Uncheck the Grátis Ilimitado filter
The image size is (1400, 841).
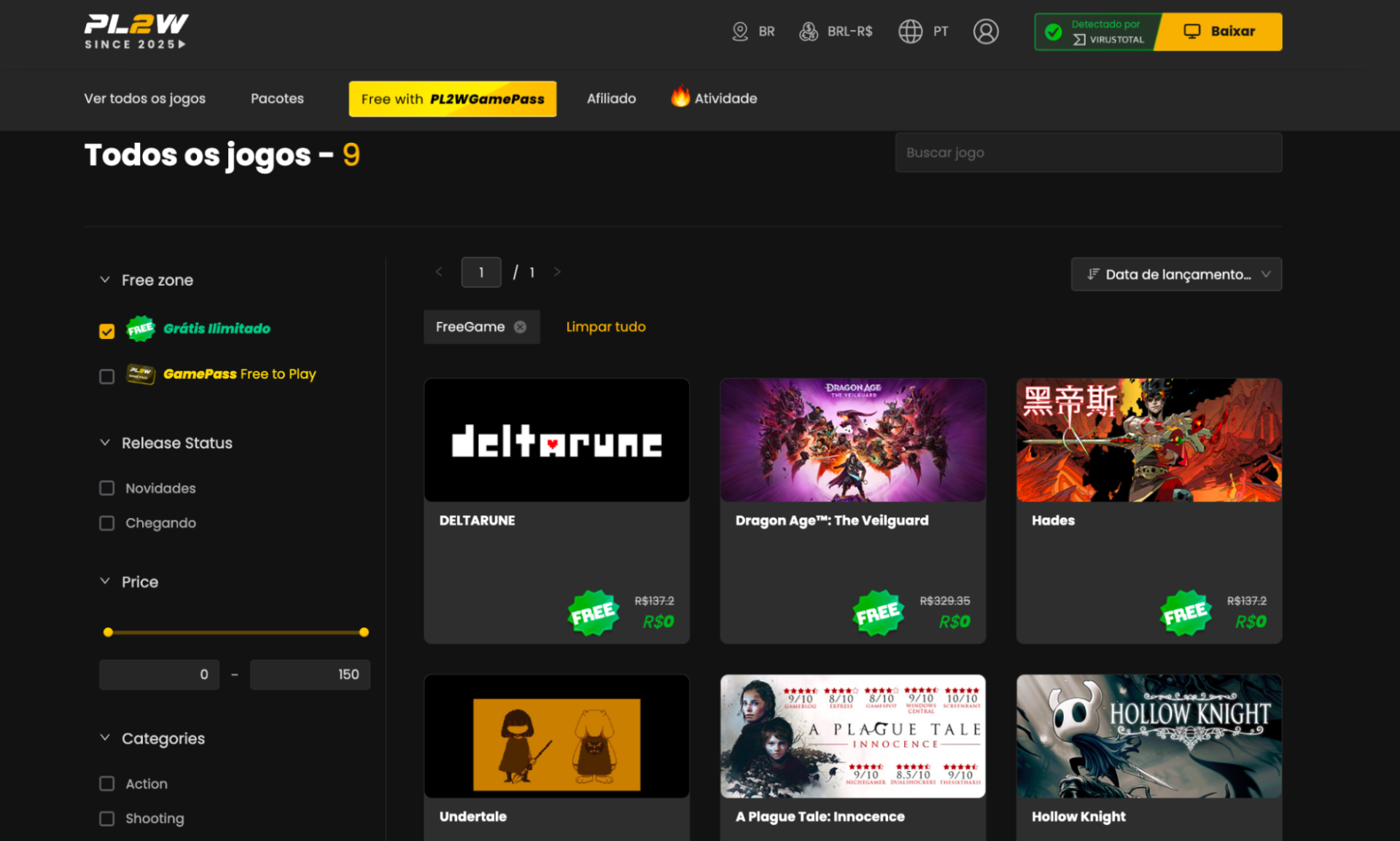pyautogui.click(x=106, y=330)
